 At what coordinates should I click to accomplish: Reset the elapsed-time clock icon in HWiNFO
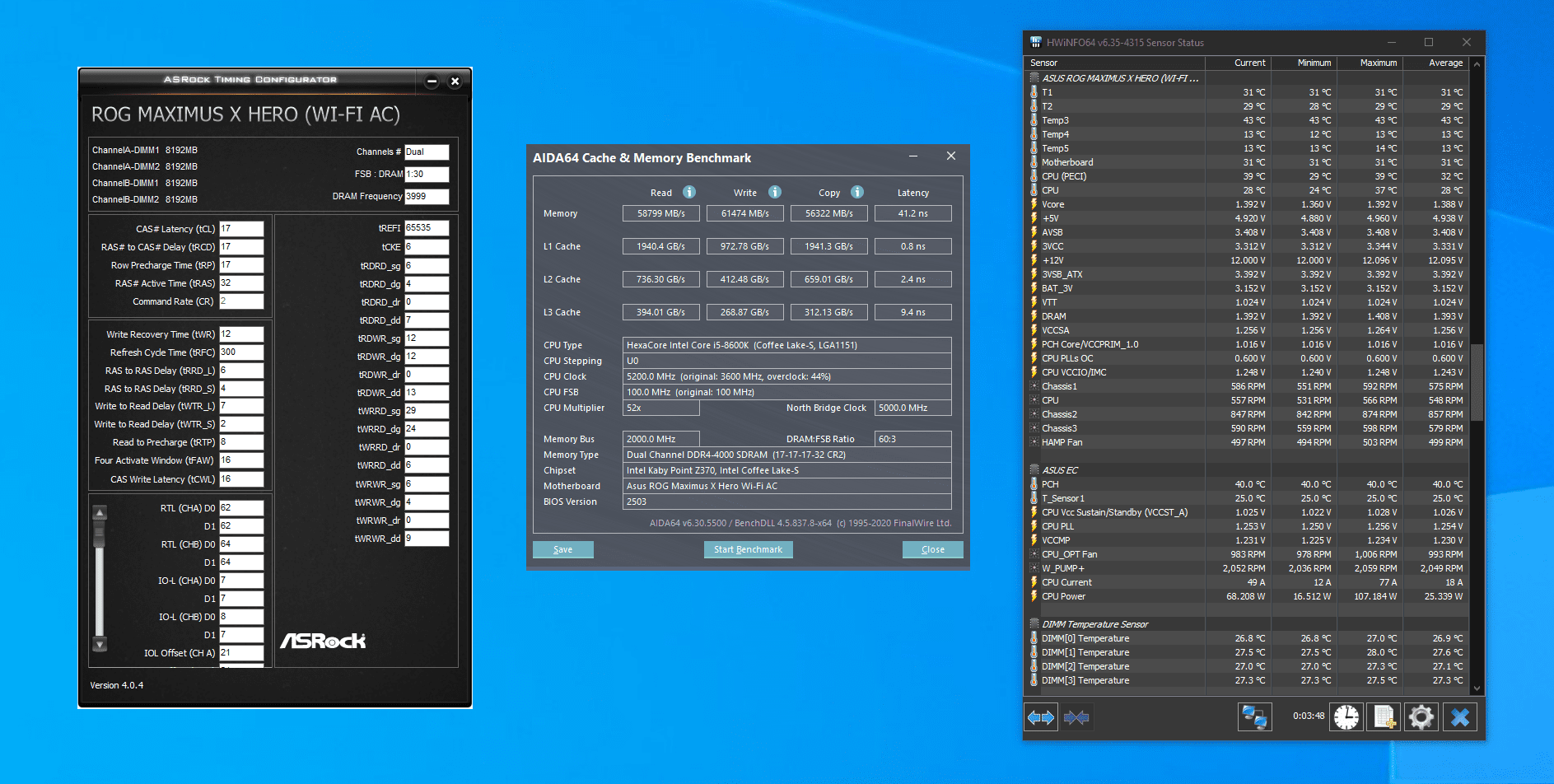pos(1346,717)
